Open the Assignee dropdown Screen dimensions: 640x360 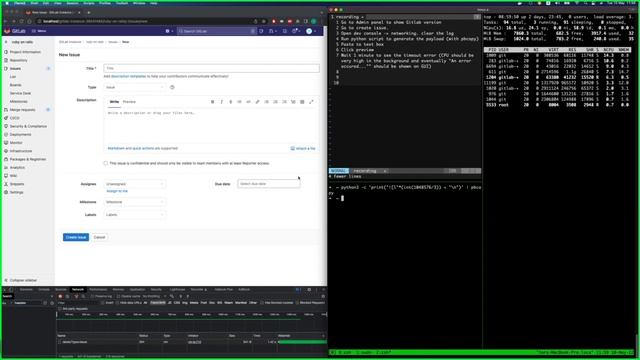click(x=135, y=184)
